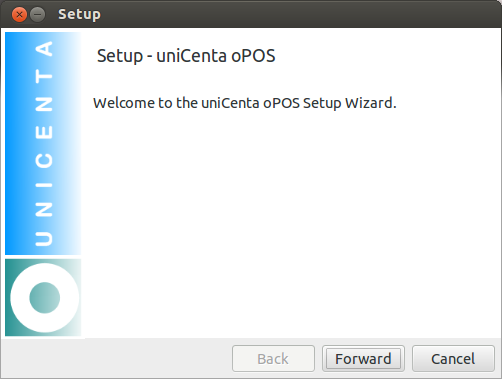
Task: Click the teal dot inside the logo ring
Action: click(x=45, y=298)
